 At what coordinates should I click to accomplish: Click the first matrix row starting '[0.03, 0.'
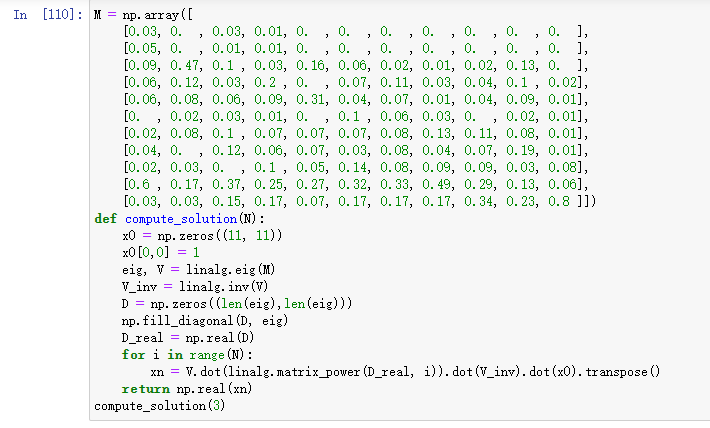click(x=356, y=32)
